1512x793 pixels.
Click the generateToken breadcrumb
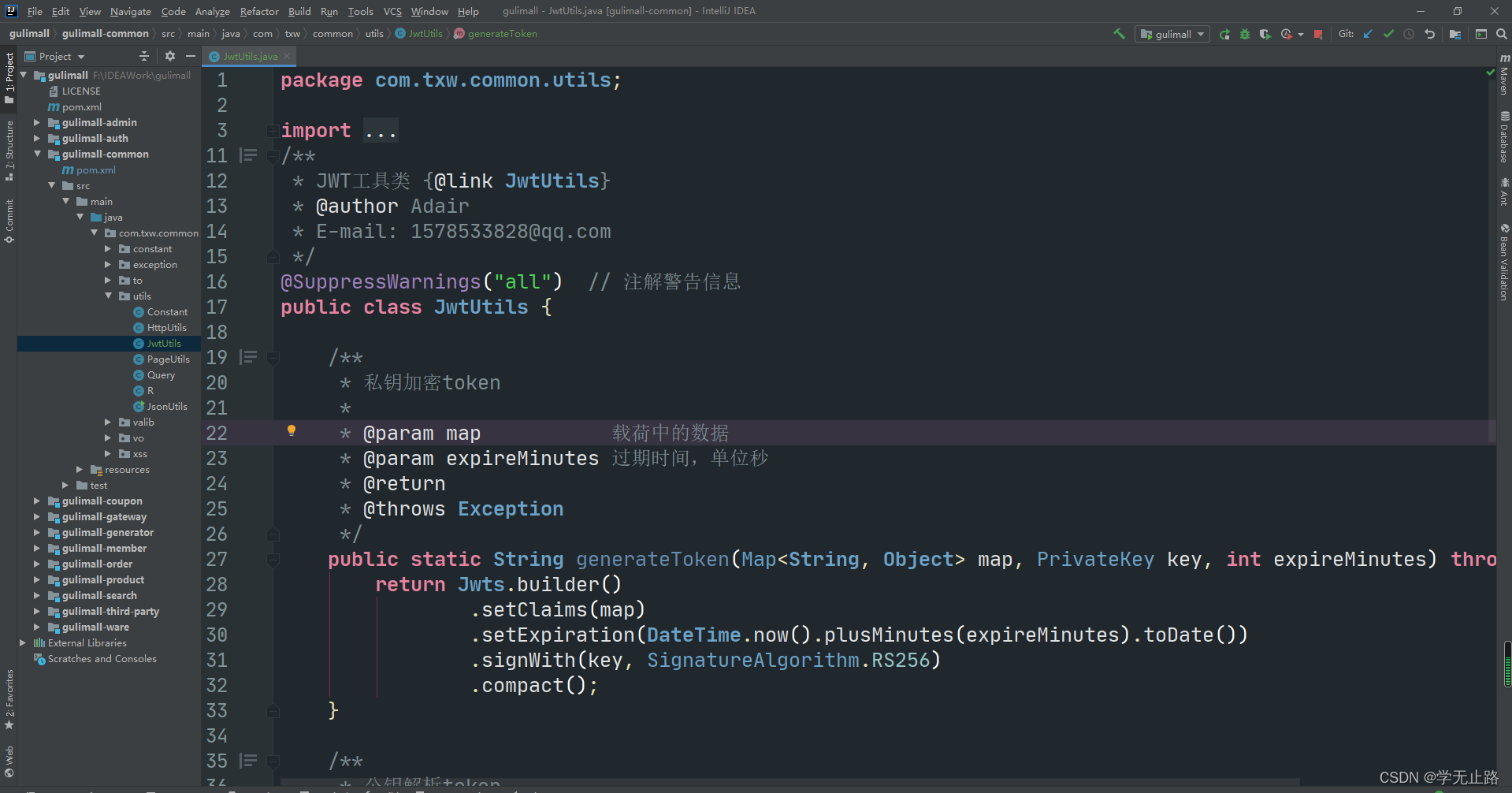[x=502, y=34]
